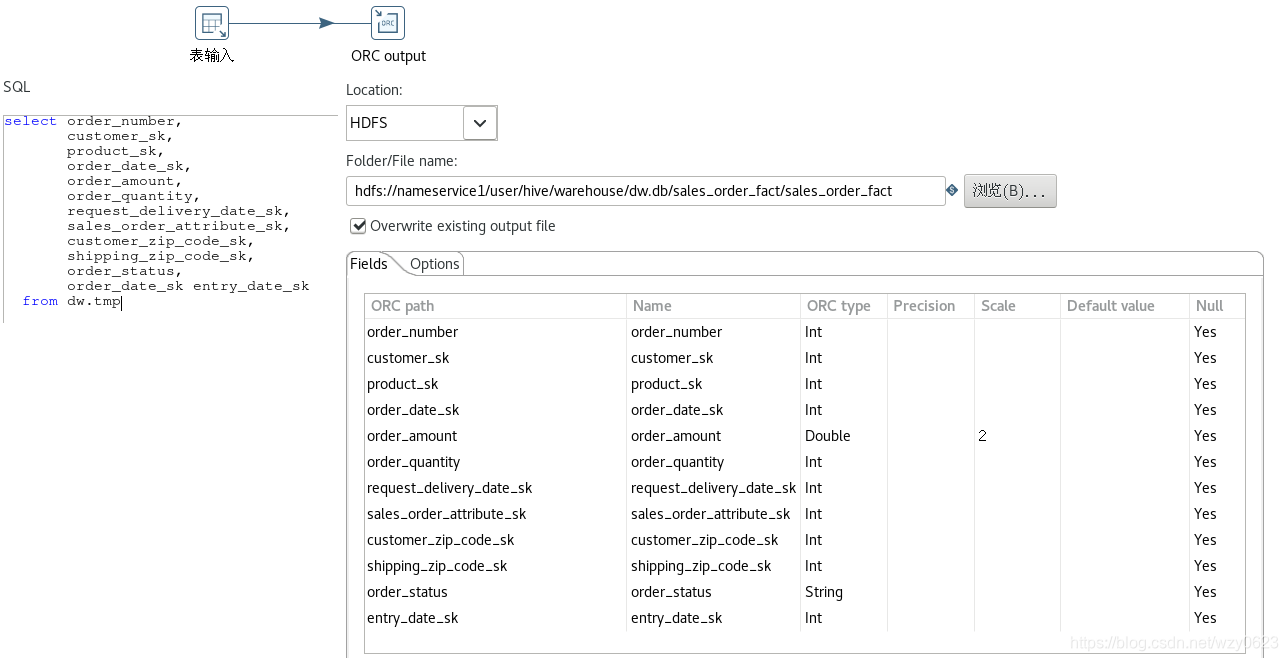Screen dimensions: 1288x661
Task: Switch to the Options tab
Action: (x=435, y=264)
